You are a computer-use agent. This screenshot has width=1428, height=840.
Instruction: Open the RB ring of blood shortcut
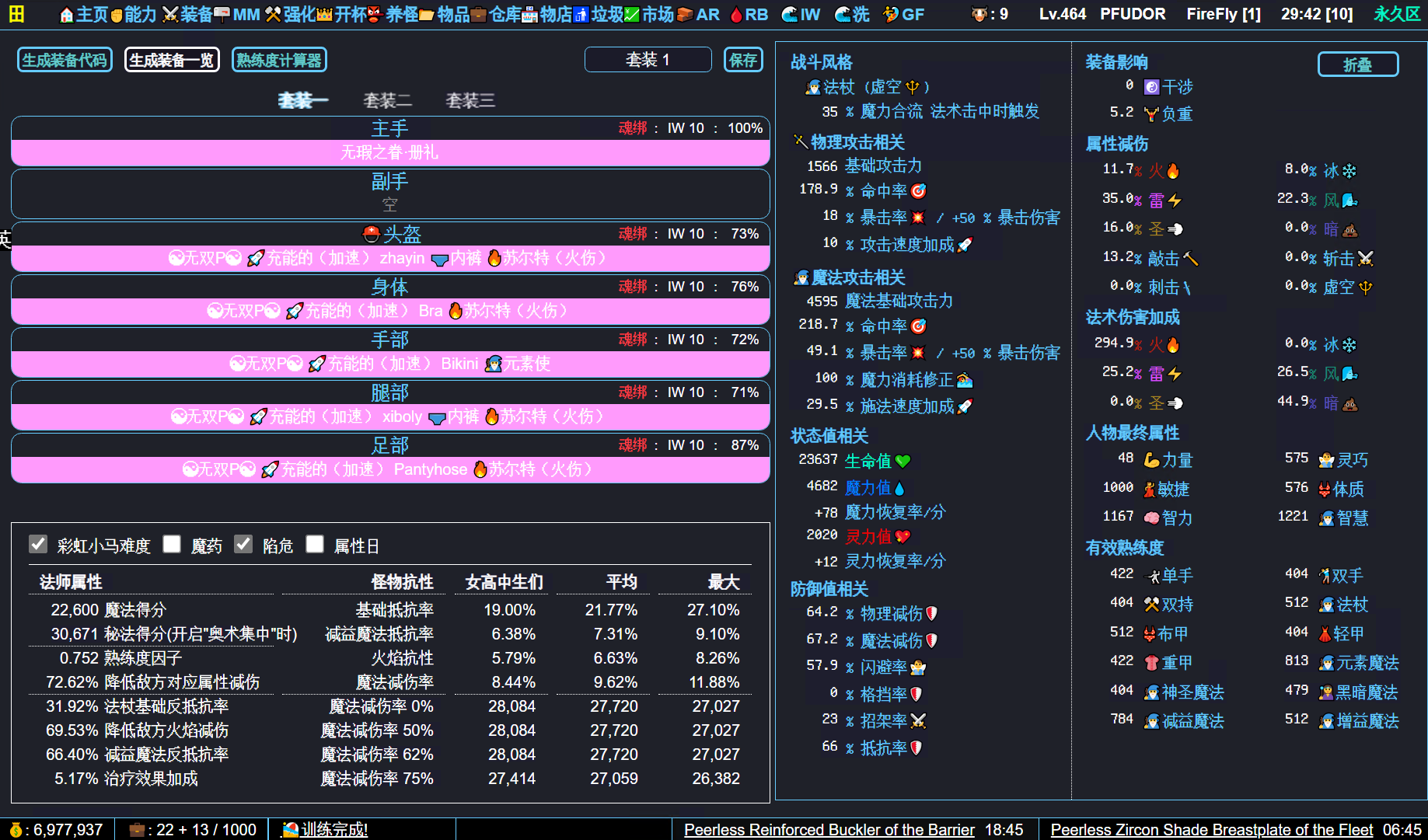(x=749, y=14)
